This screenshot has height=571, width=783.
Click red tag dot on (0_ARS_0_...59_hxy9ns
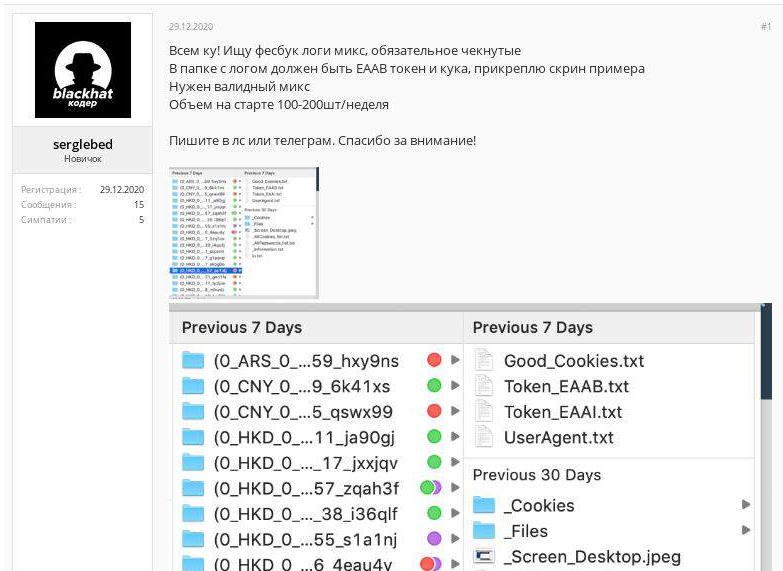tap(434, 360)
